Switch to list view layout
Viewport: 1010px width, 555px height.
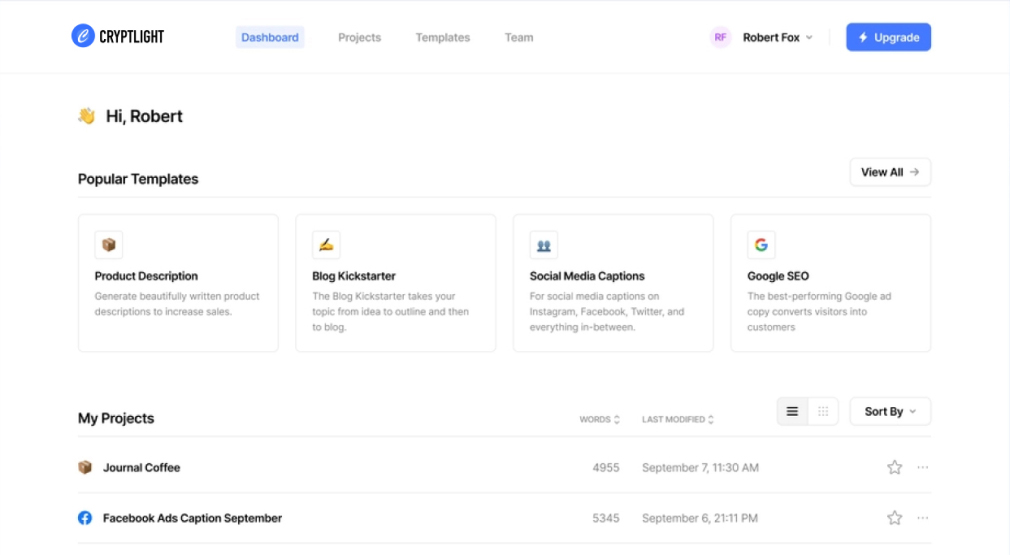tap(792, 411)
